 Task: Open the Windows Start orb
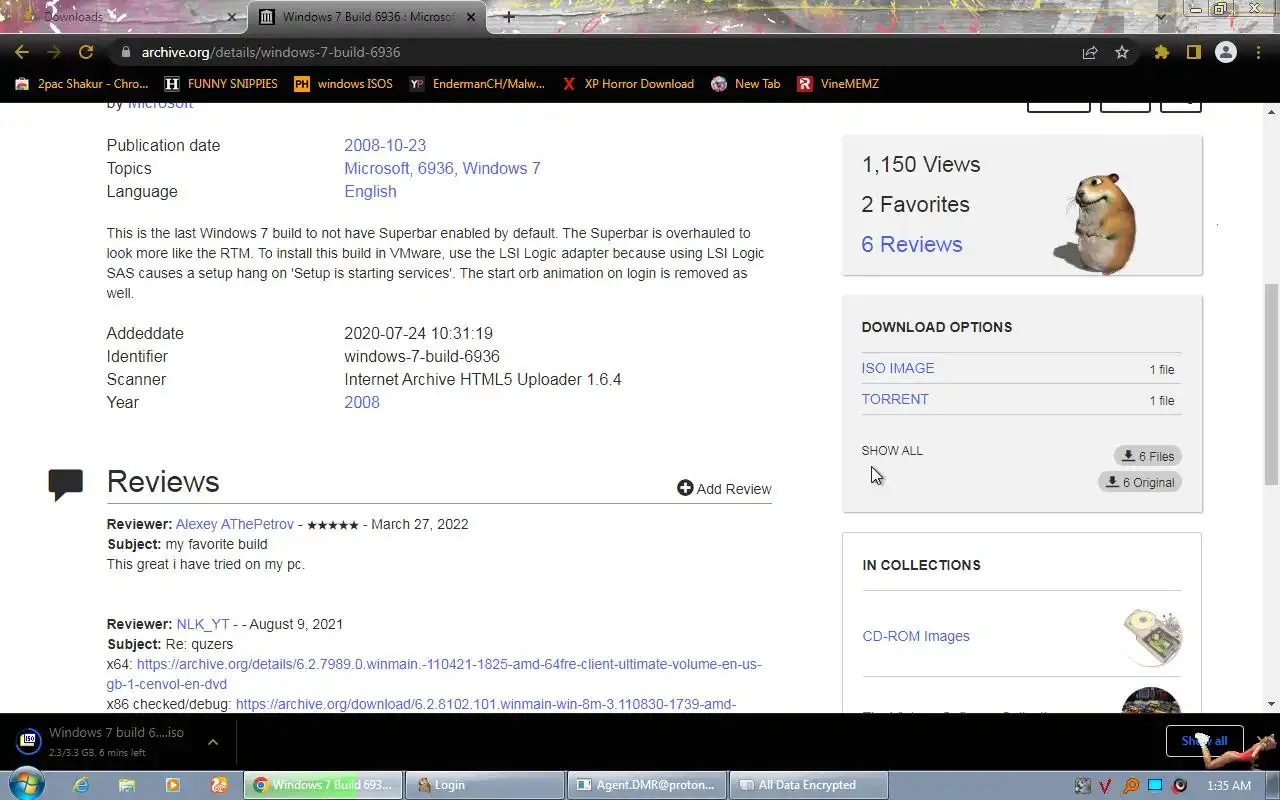[27, 784]
